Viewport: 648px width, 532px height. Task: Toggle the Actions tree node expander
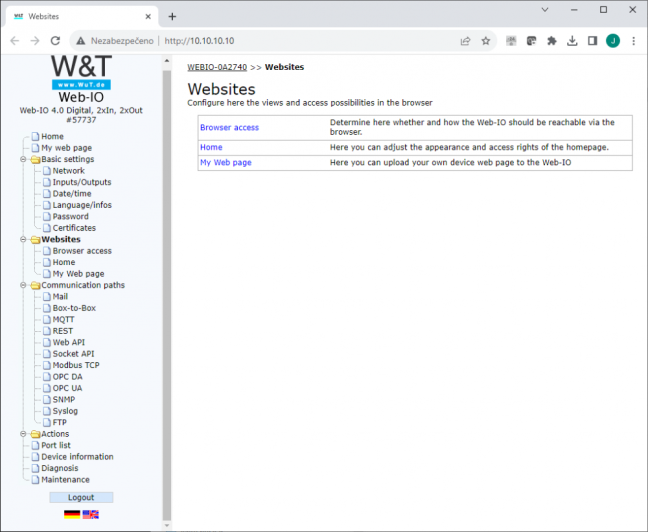click(x=23, y=434)
